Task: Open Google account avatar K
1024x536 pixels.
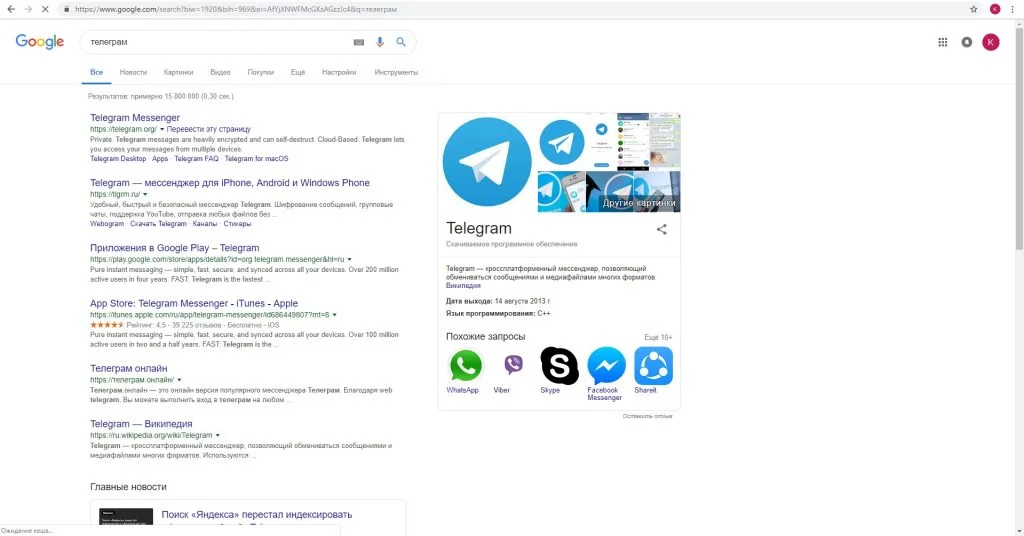Action: tap(991, 42)
